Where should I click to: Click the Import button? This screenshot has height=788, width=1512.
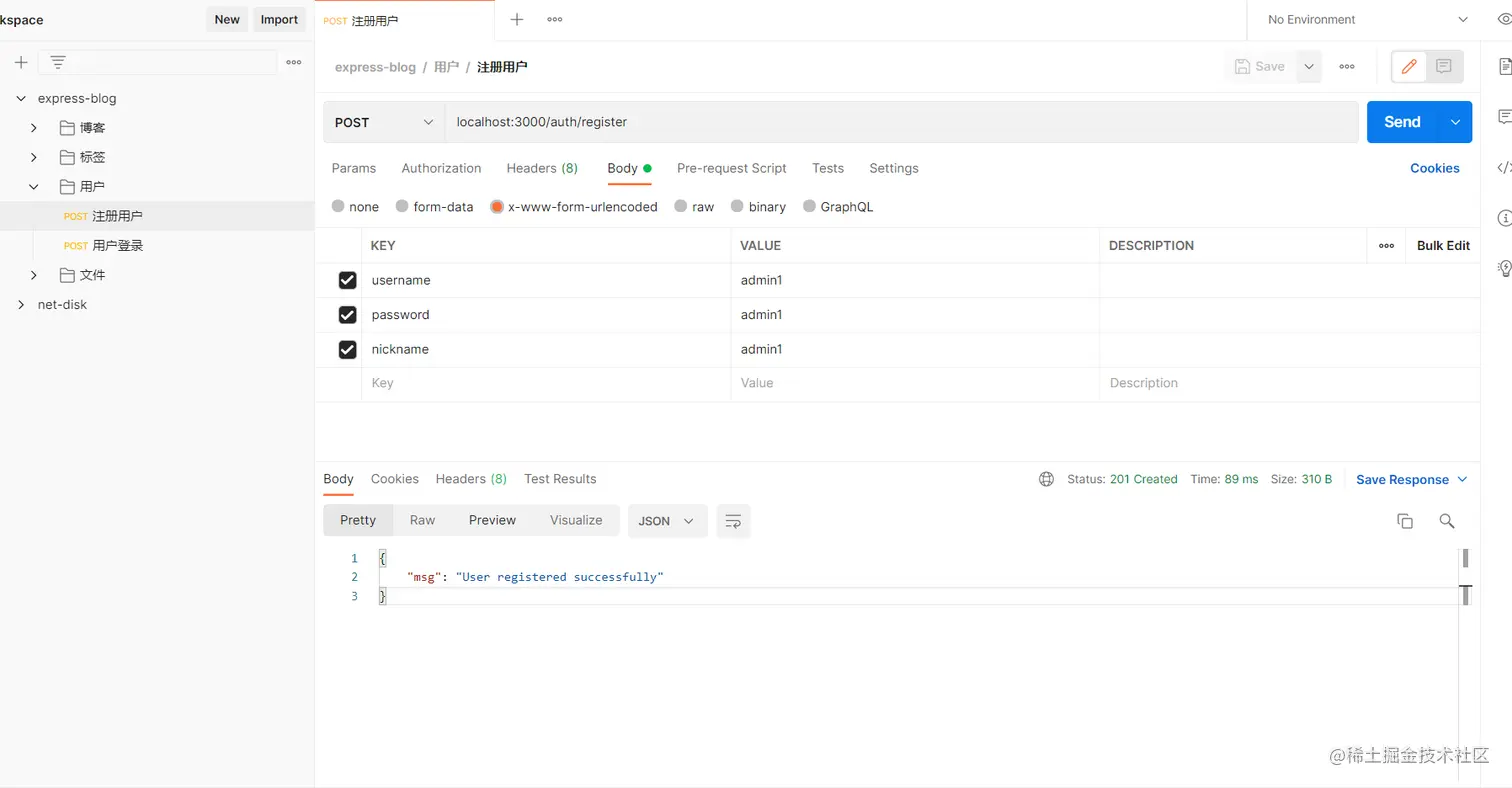(279, 19)
